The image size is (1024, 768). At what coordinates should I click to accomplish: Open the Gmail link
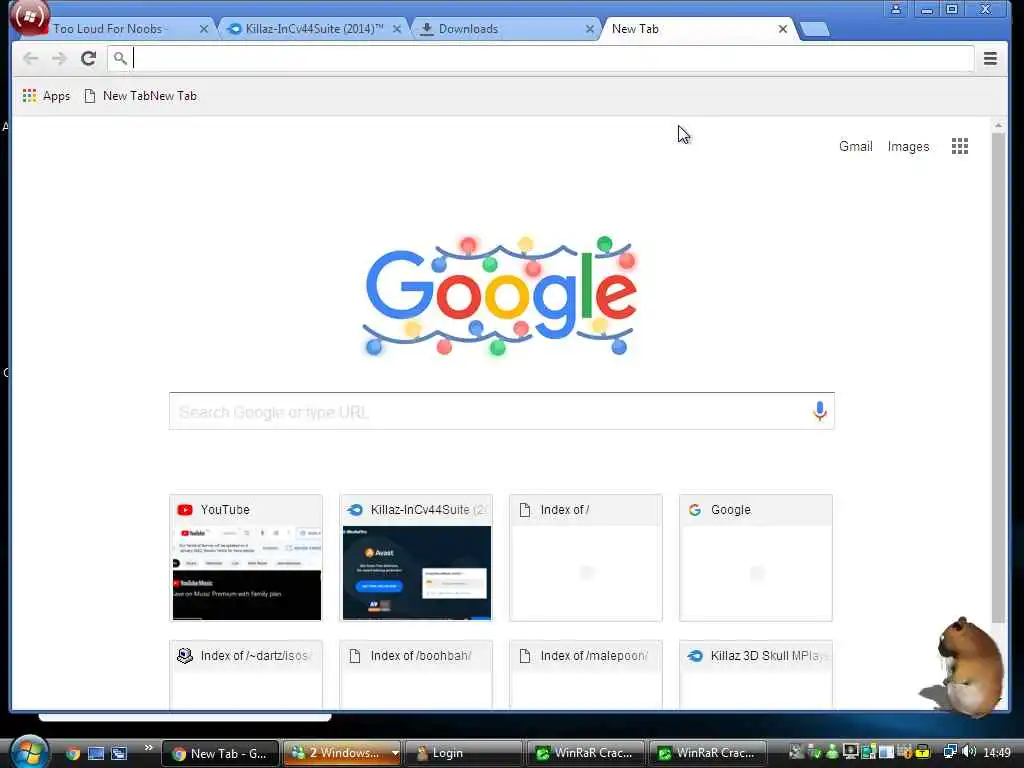click(856, 146)
